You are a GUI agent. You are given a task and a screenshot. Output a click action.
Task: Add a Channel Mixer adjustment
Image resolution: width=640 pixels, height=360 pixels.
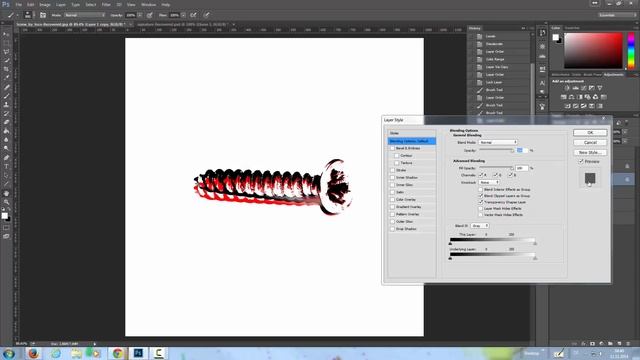pyautogui.click(x=596, y=97)
